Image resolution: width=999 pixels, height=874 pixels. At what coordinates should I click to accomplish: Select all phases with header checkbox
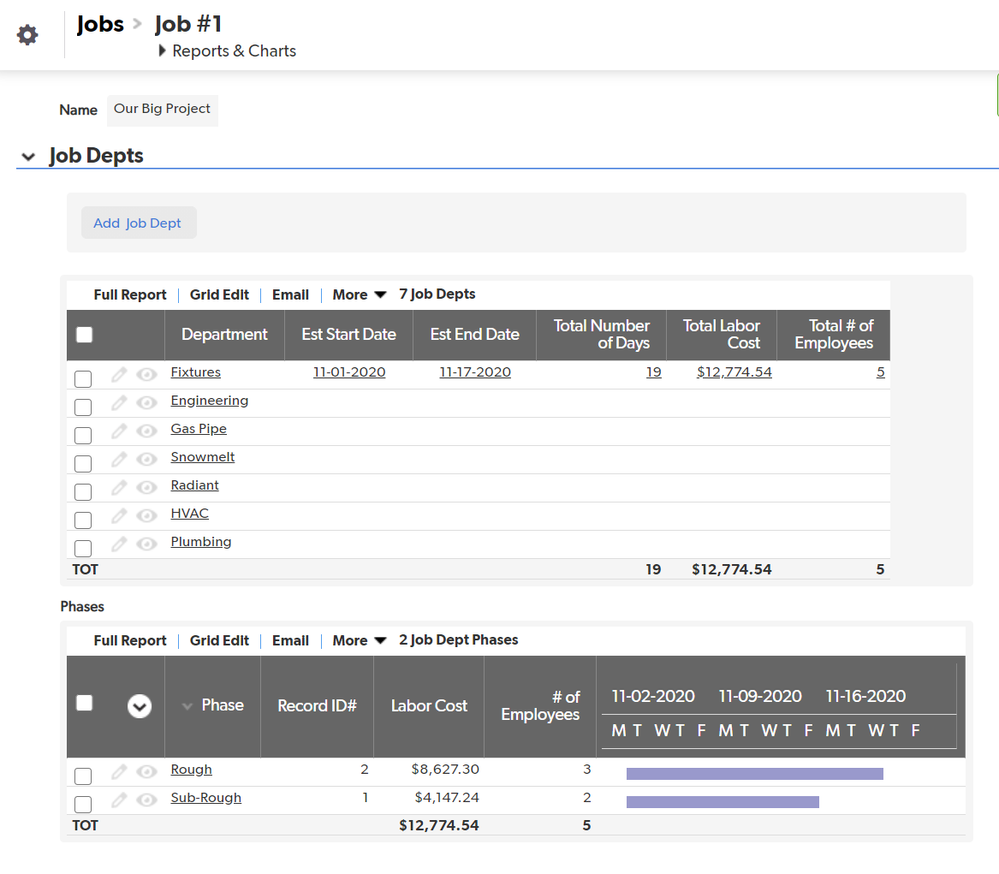click(x=84, y=703)
